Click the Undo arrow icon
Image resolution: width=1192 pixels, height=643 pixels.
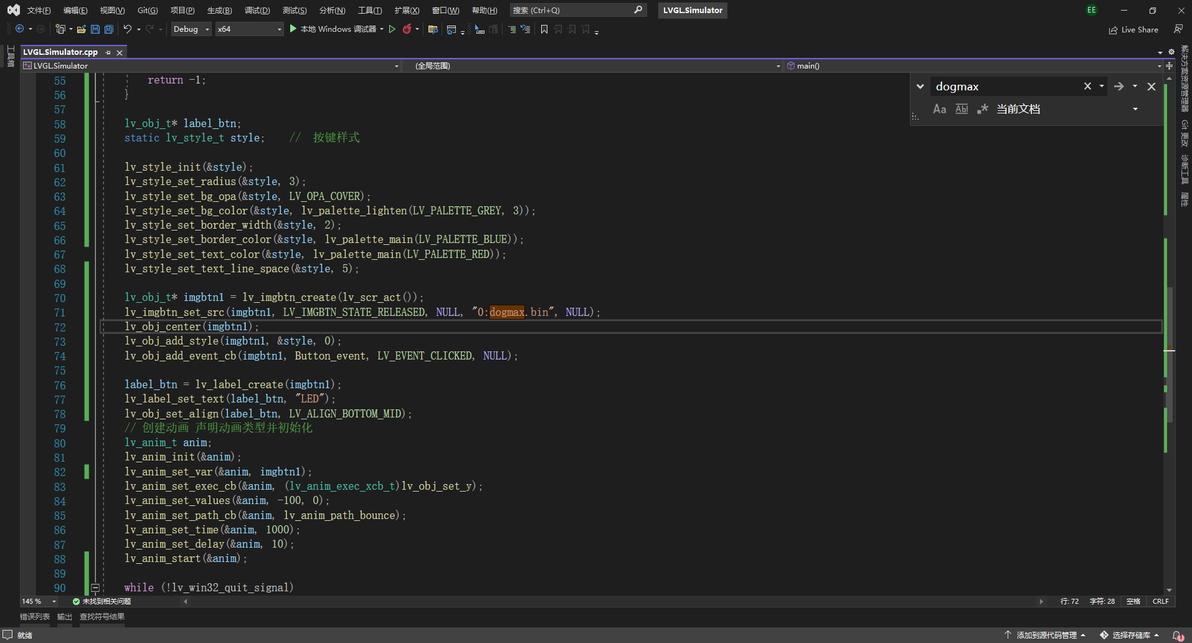128,29
